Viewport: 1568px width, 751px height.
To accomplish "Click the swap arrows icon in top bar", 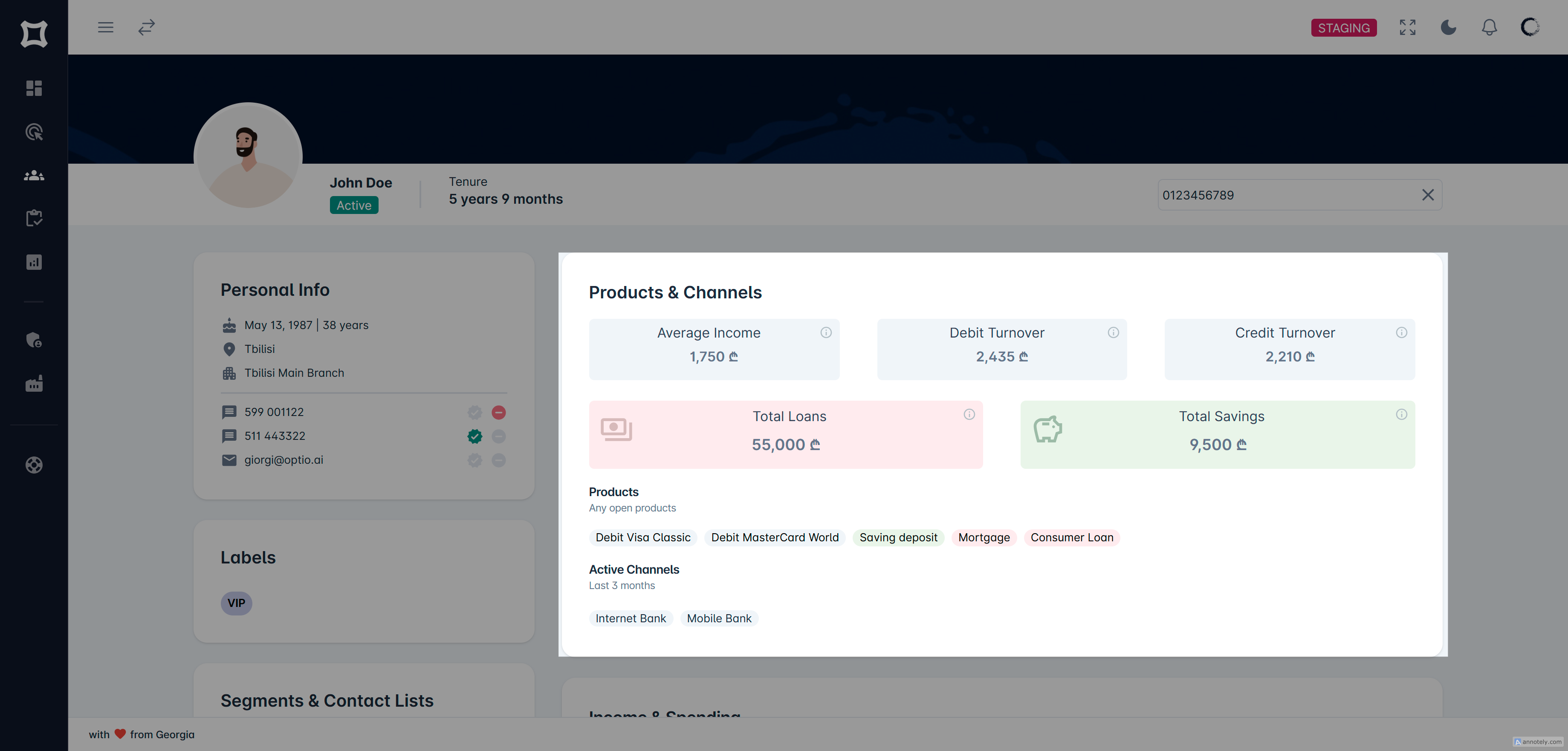I will coord(147,27).
